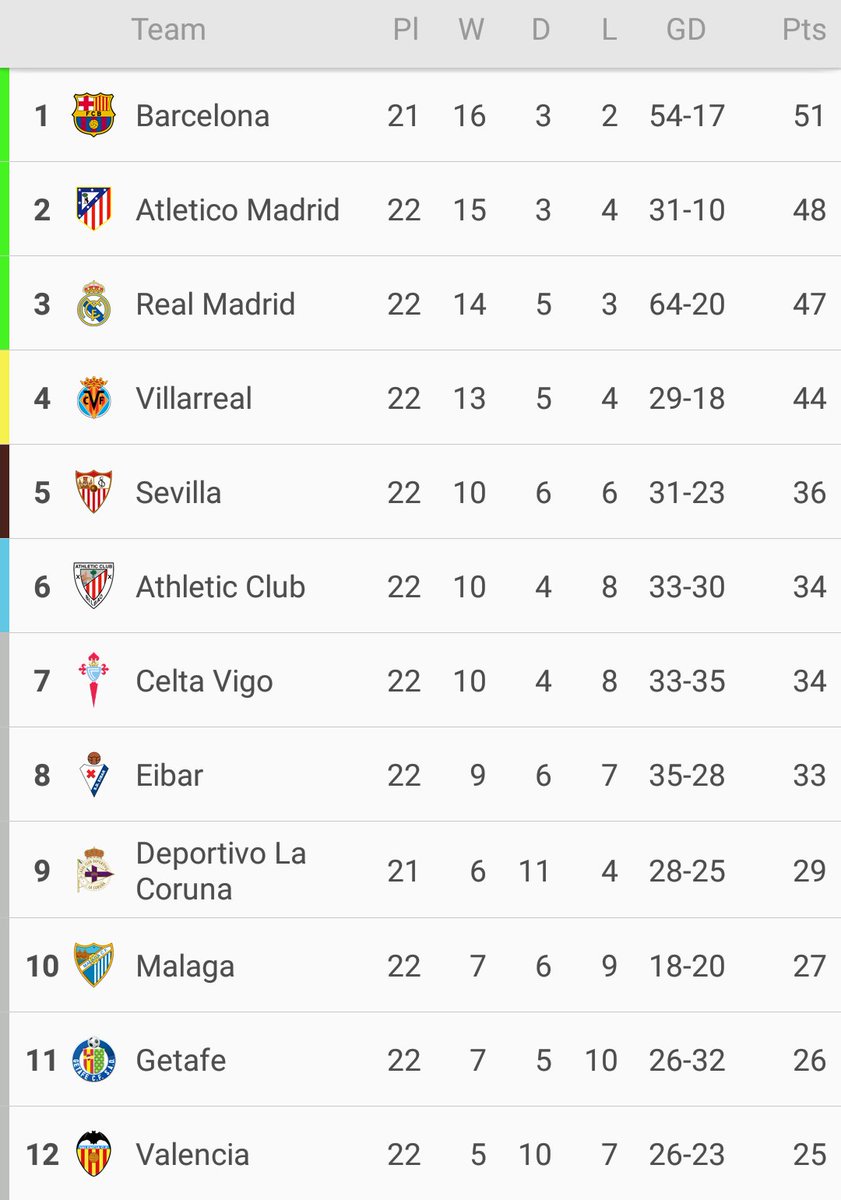This screenshot has width=841, height=1200.
Task: Click the Deportivo La Coruna crest
Action: [x=94, y=871]
